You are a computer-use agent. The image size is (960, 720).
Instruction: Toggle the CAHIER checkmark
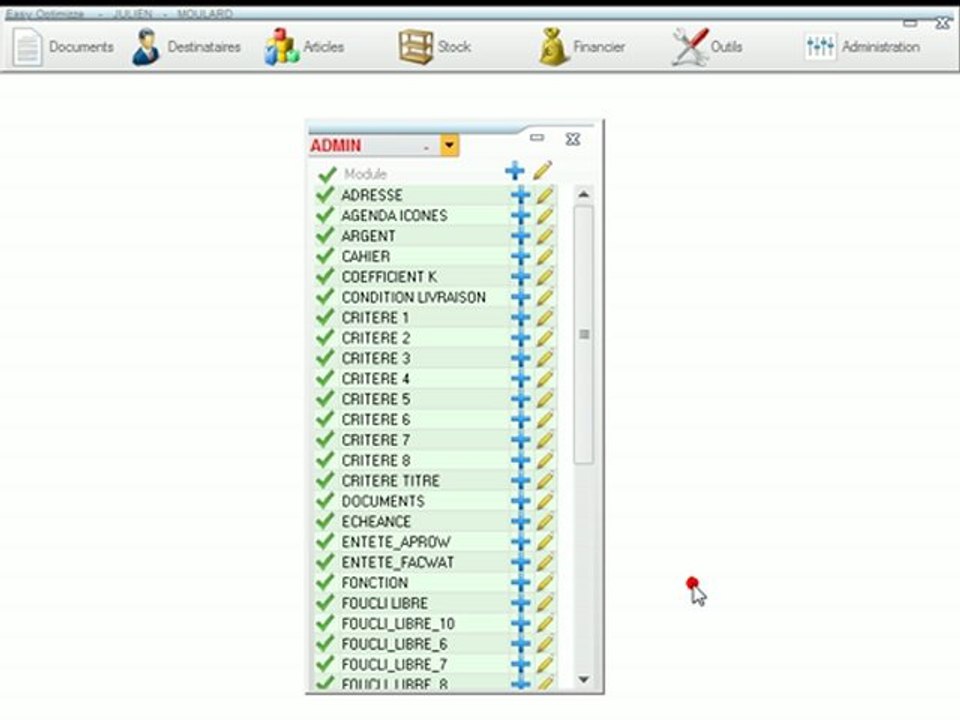tap(325, 256)
